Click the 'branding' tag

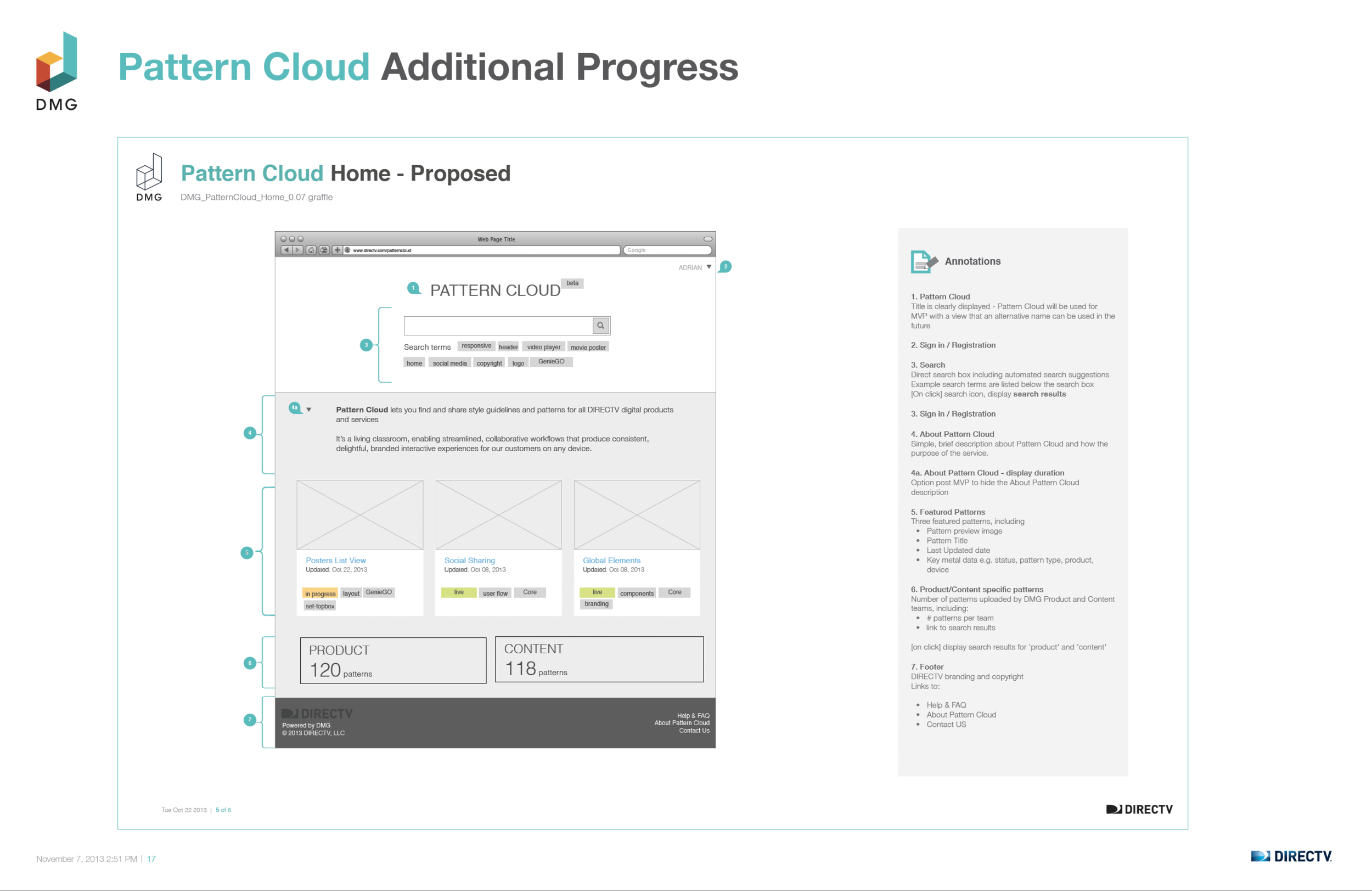pos(597,604)
